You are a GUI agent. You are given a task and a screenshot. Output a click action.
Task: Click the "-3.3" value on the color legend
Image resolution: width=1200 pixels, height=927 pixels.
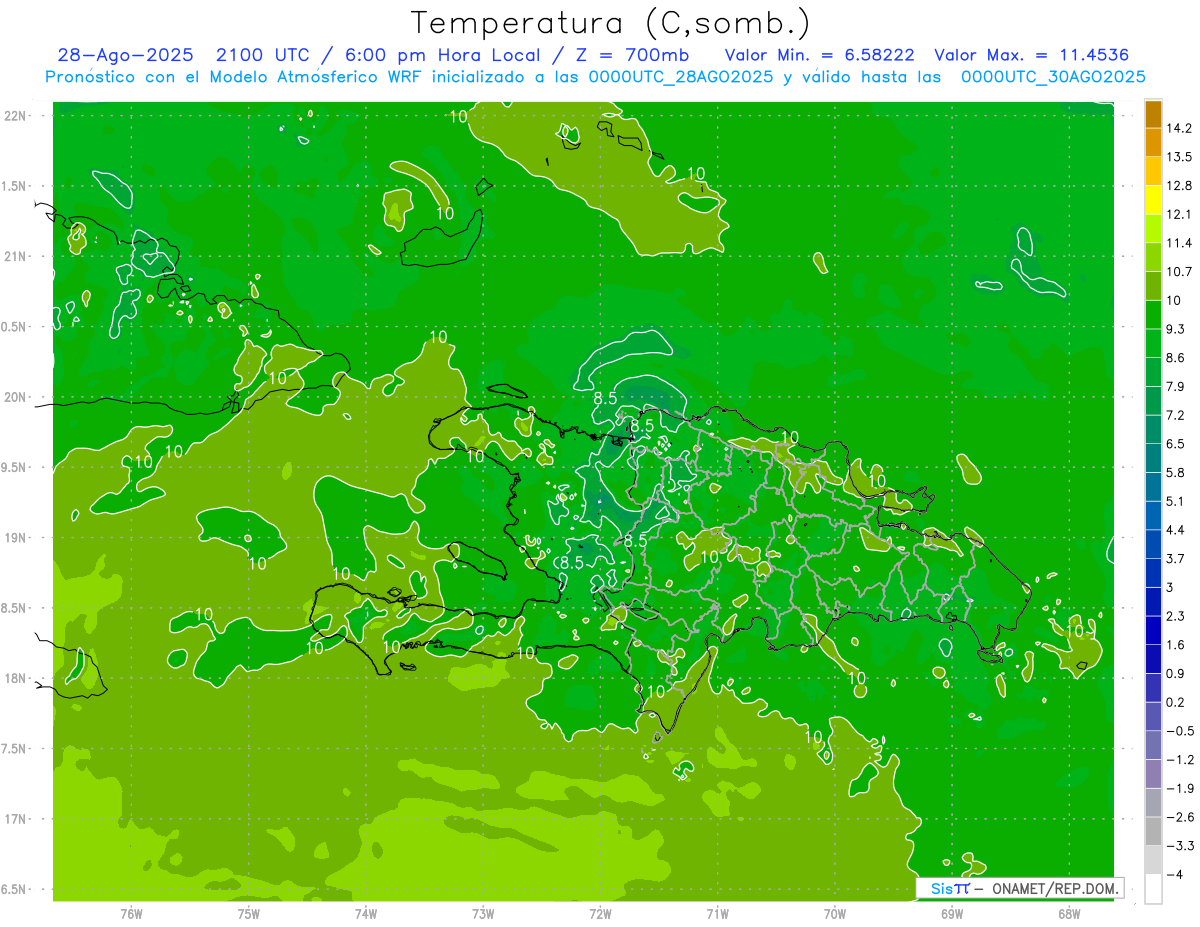(x=1179, y=846)
